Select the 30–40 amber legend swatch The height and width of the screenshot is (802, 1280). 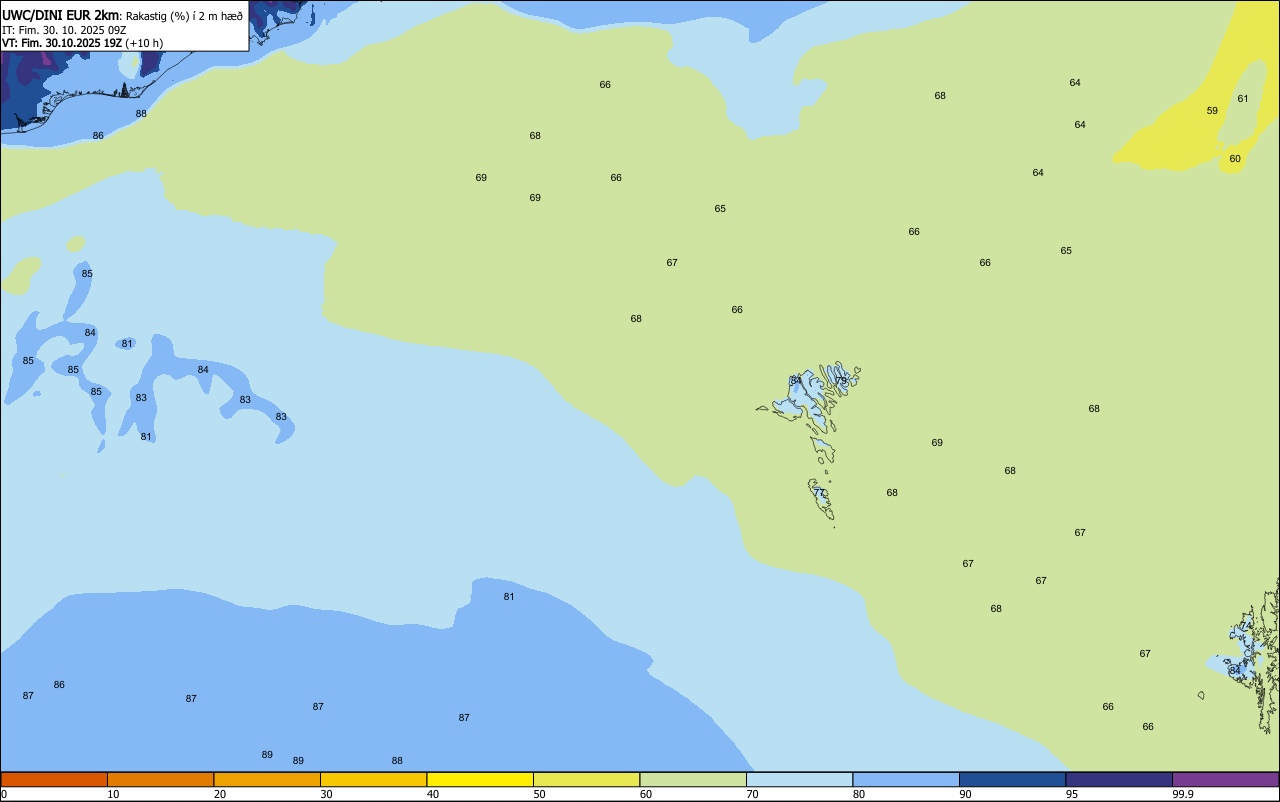pos(373,779)
